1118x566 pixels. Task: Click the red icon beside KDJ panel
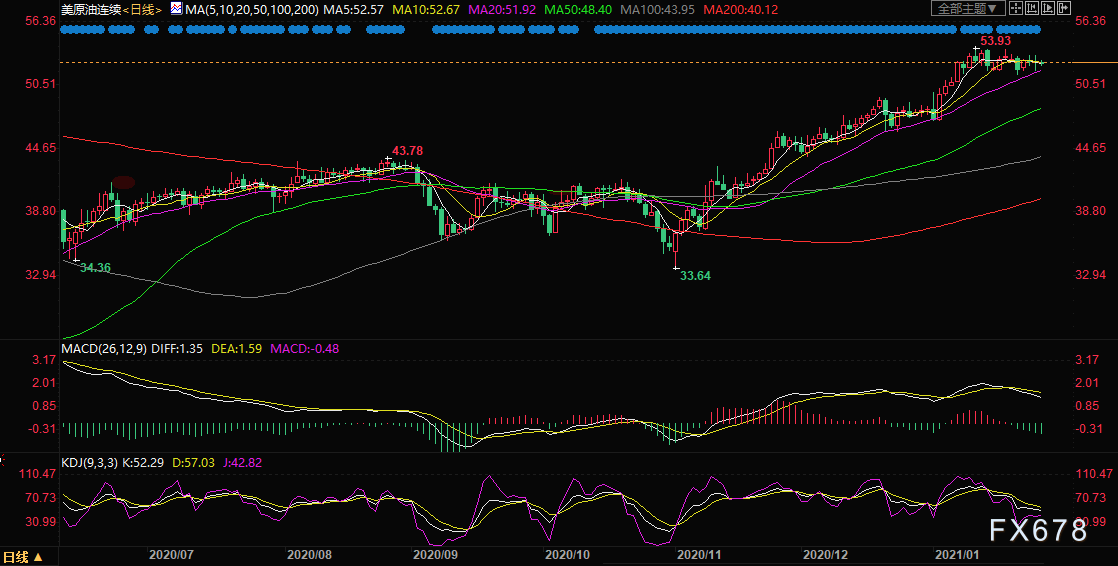point(2,460)
